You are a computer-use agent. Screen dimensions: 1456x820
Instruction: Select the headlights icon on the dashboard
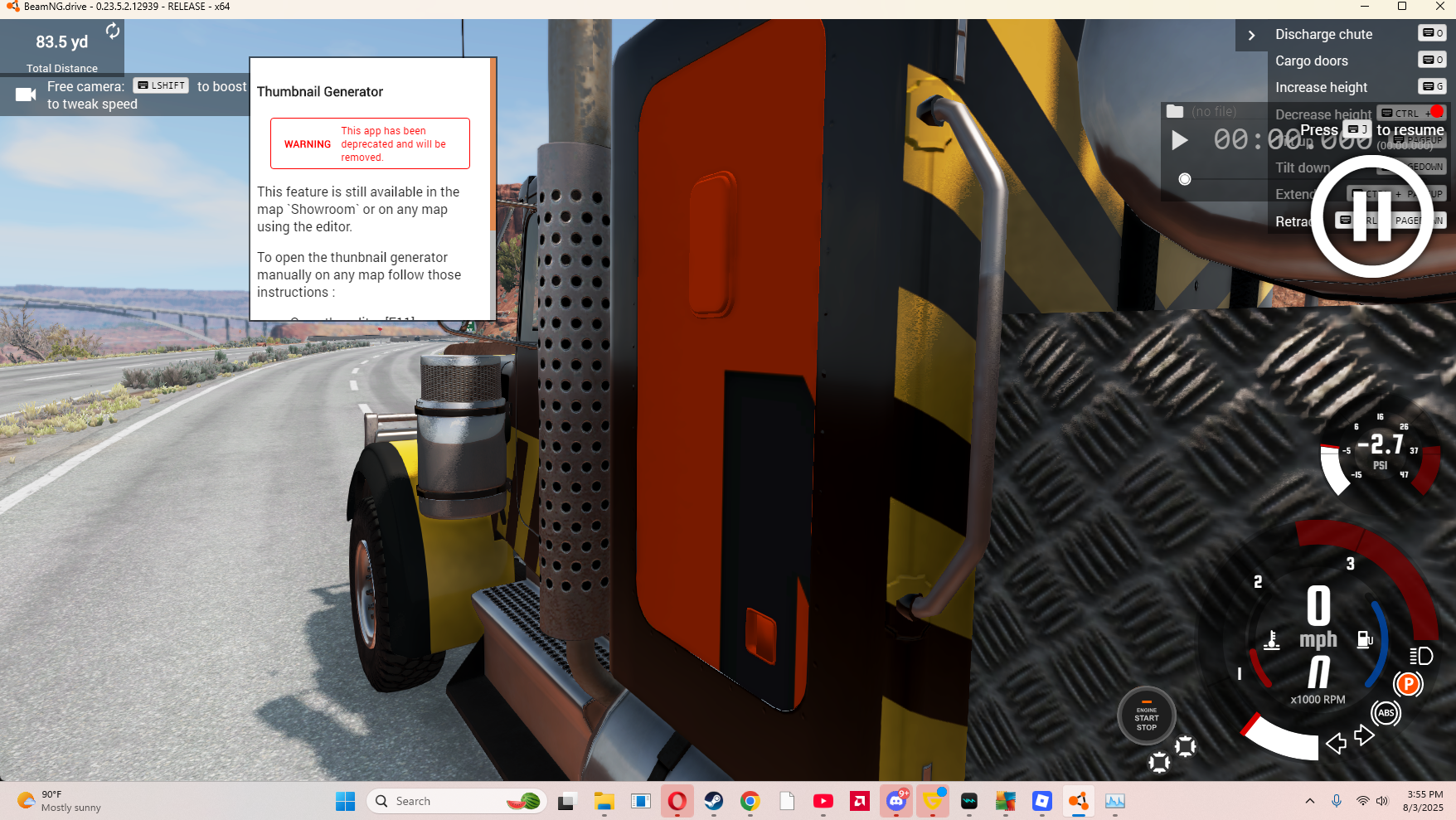pyautogui.click(x=1420, y=656)
